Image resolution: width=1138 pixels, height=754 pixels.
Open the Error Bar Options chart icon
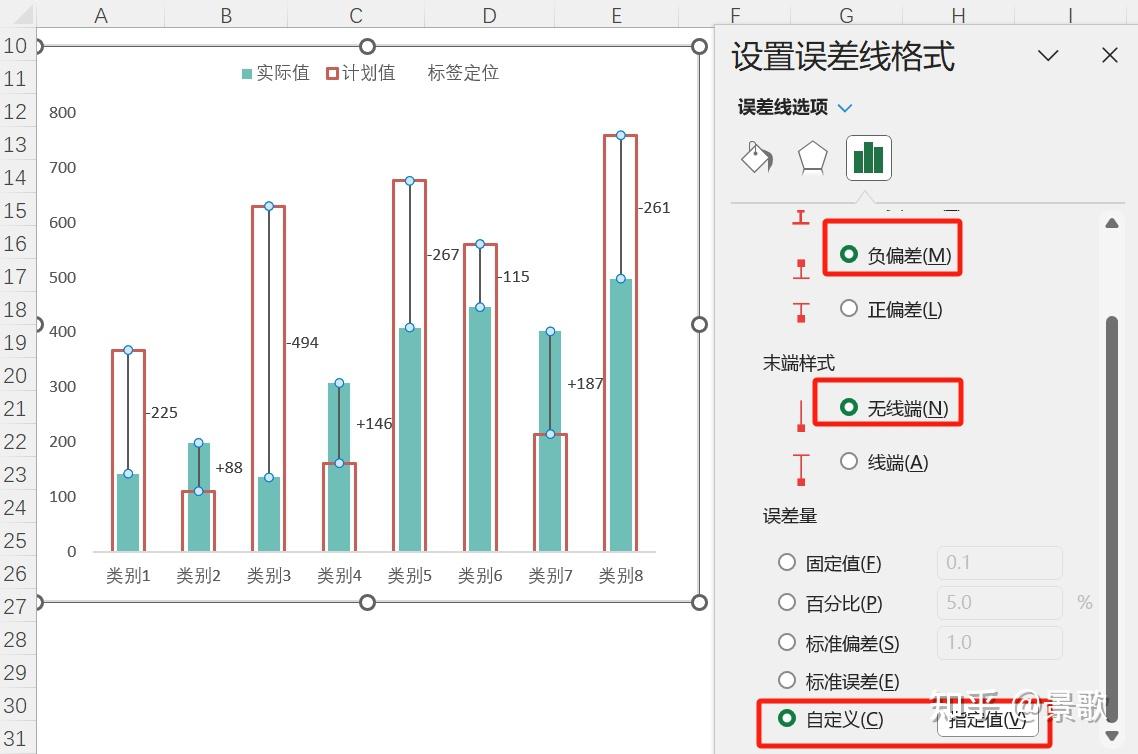point(867,157)
